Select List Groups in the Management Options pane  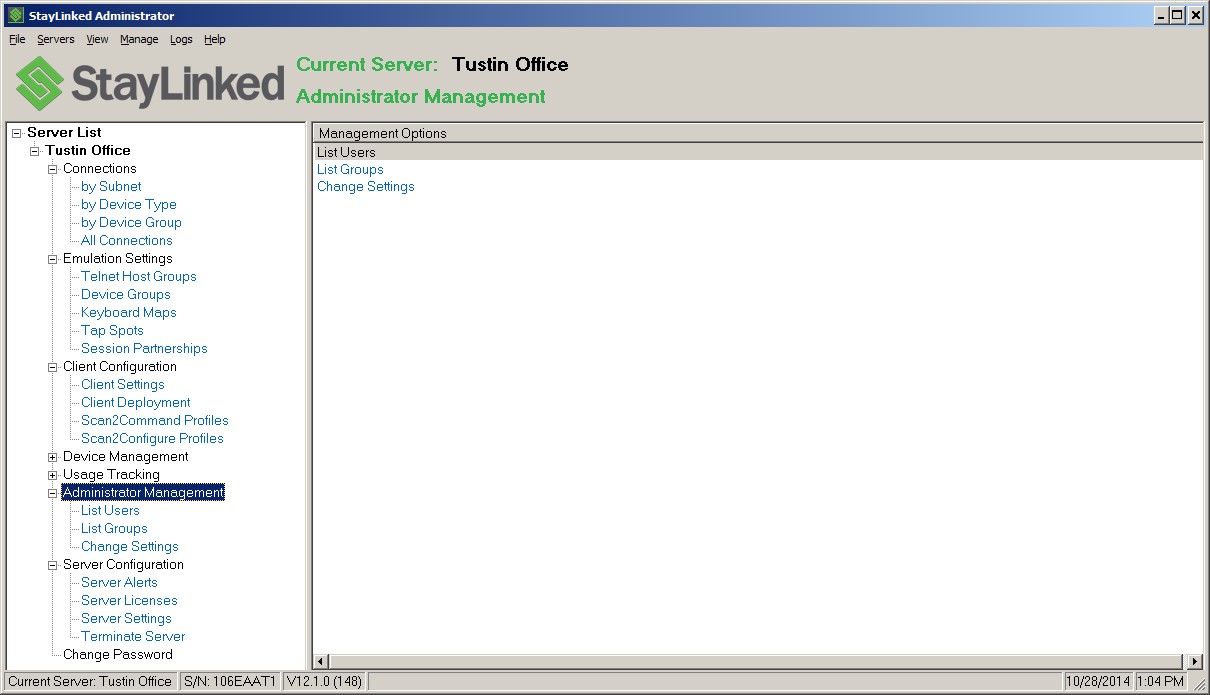click(x=350, y=169)
